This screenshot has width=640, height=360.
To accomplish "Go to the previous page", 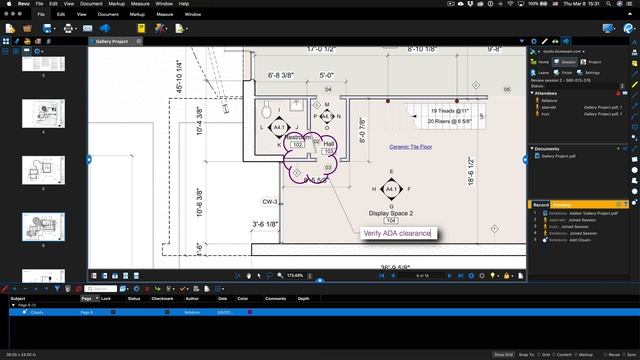I will coord(393,276).
